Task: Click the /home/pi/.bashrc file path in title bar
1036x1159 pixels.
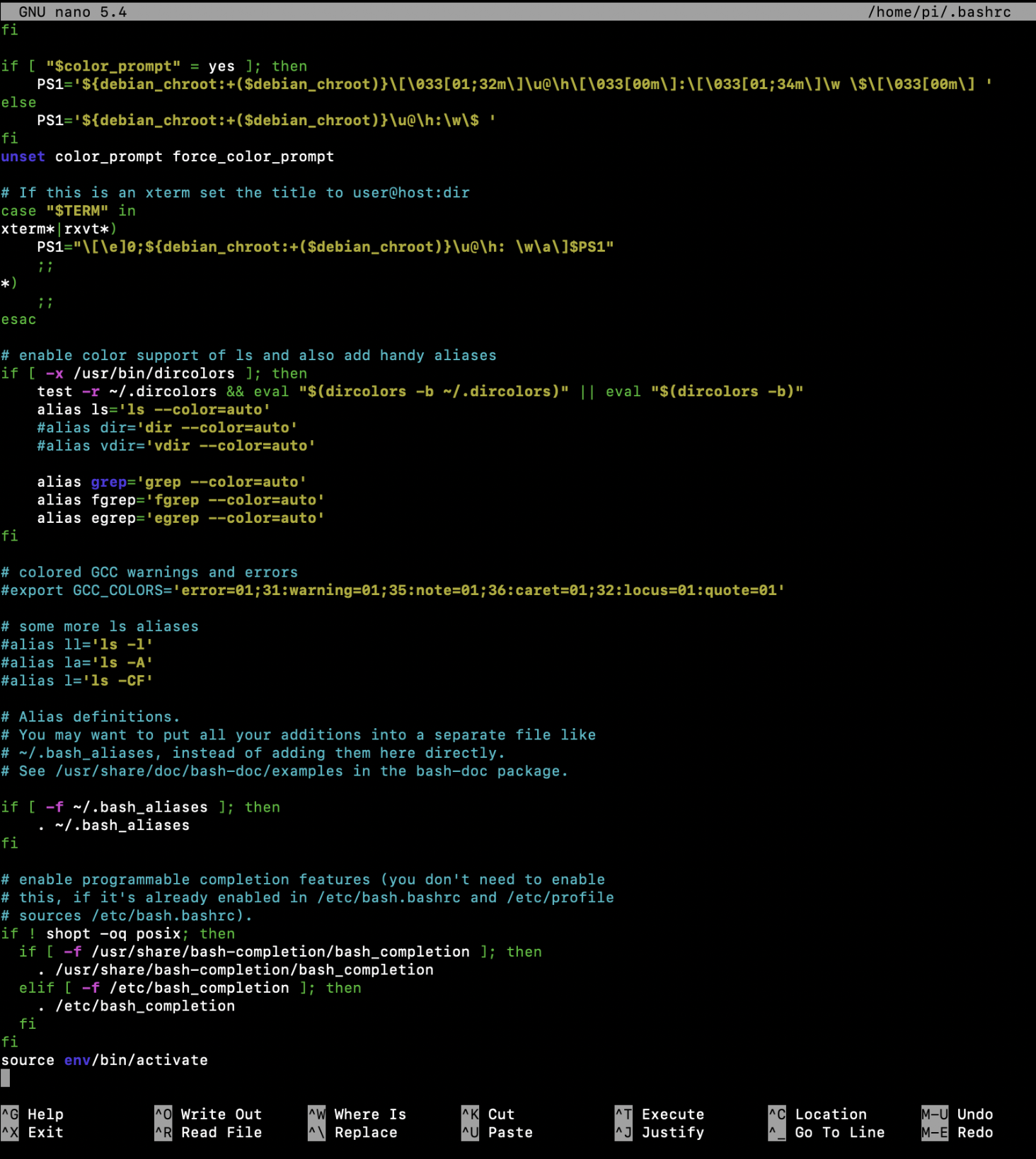Action: coord(940,11)
